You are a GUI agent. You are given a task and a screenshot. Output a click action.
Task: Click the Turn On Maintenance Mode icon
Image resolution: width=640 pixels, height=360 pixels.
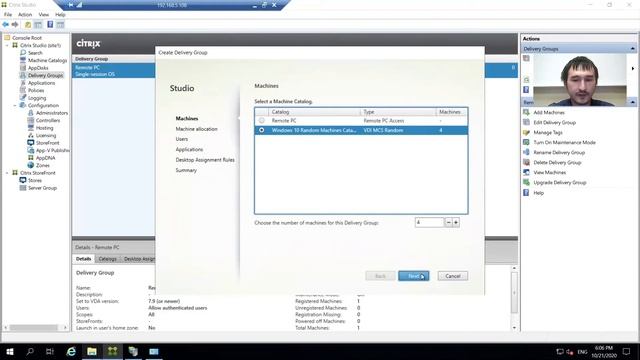click(x=526, y=142)
